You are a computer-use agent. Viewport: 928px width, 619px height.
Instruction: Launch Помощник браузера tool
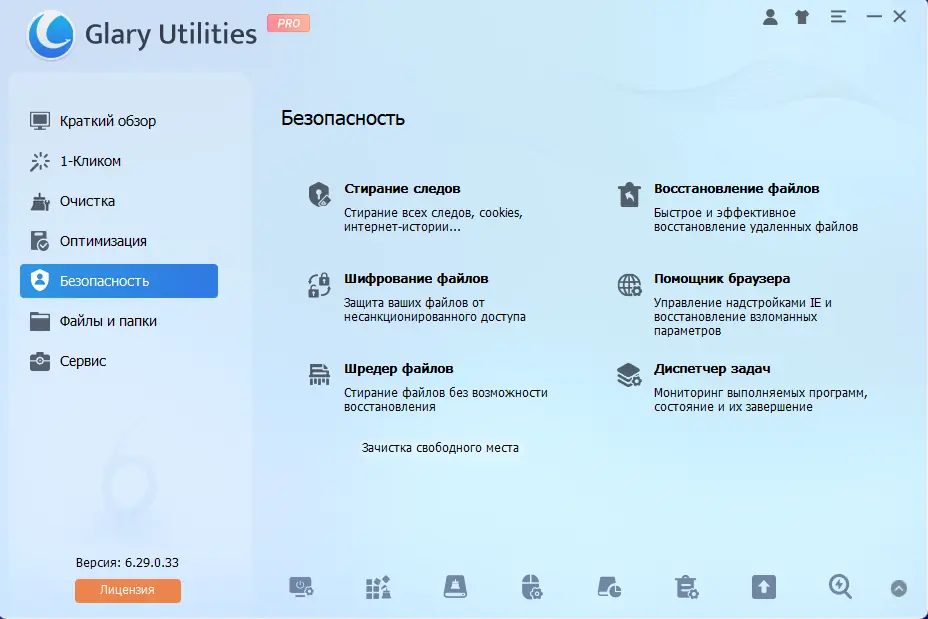tap(721, 279)
